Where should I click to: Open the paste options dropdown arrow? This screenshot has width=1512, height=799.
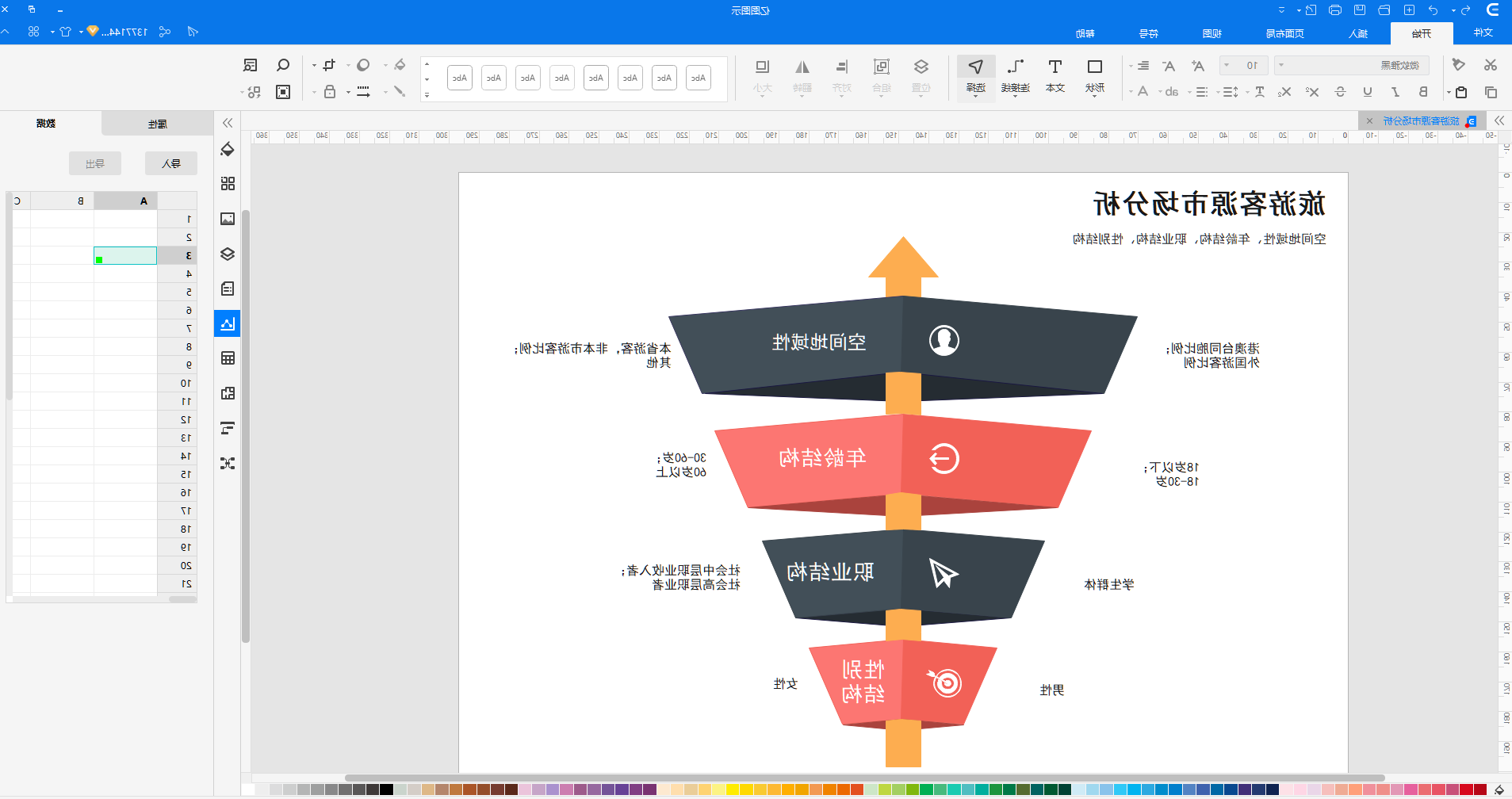1449,93
